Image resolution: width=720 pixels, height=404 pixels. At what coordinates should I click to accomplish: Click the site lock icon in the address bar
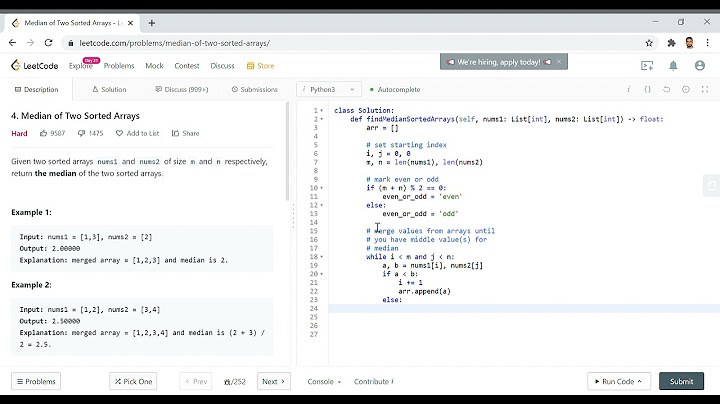[x=70, y=43]
